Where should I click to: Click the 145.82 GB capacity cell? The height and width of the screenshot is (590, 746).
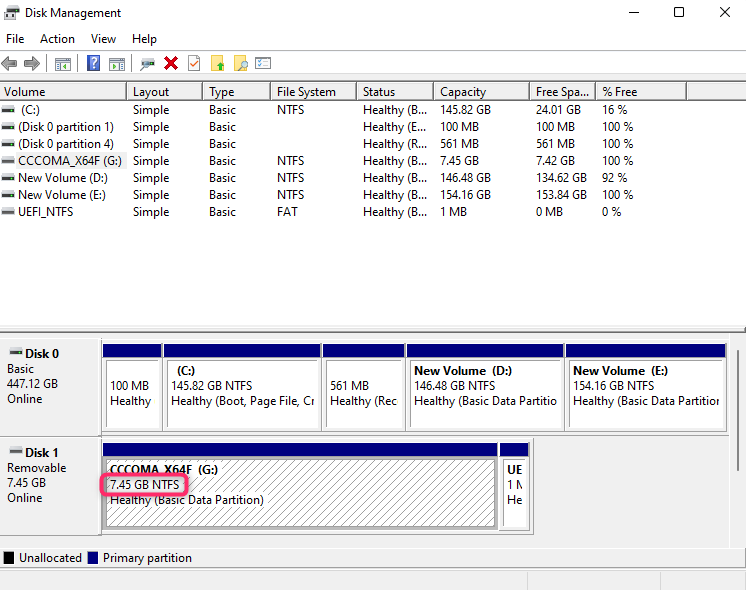pos(465,110)
